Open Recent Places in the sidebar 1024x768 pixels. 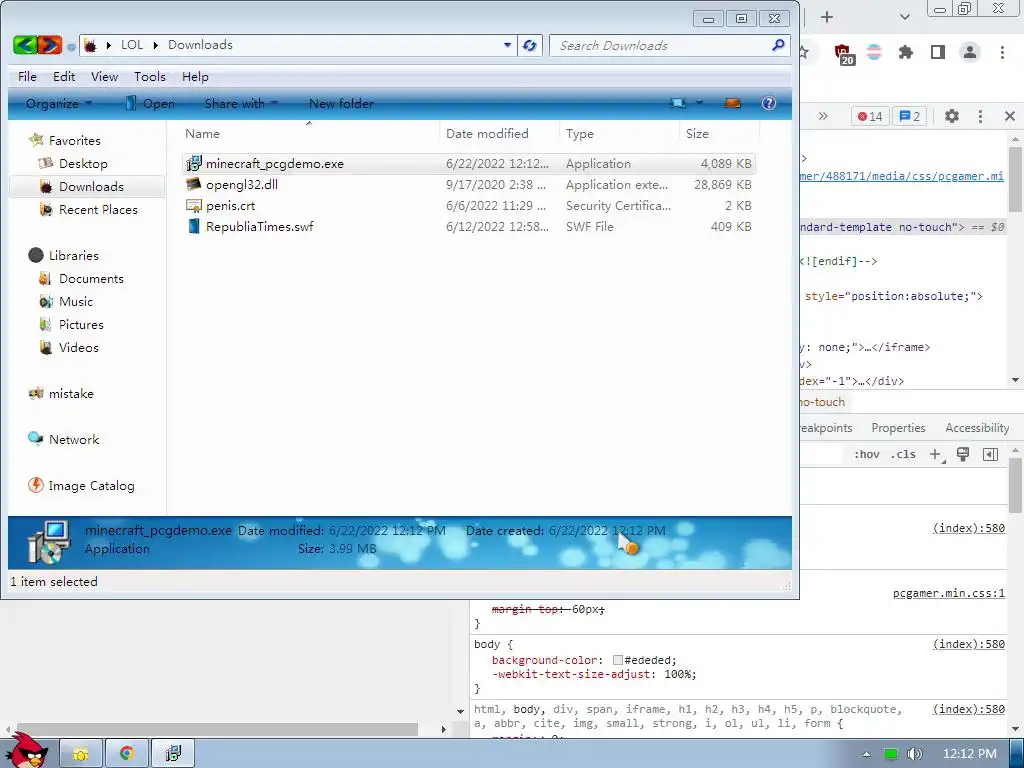[98, 210]
